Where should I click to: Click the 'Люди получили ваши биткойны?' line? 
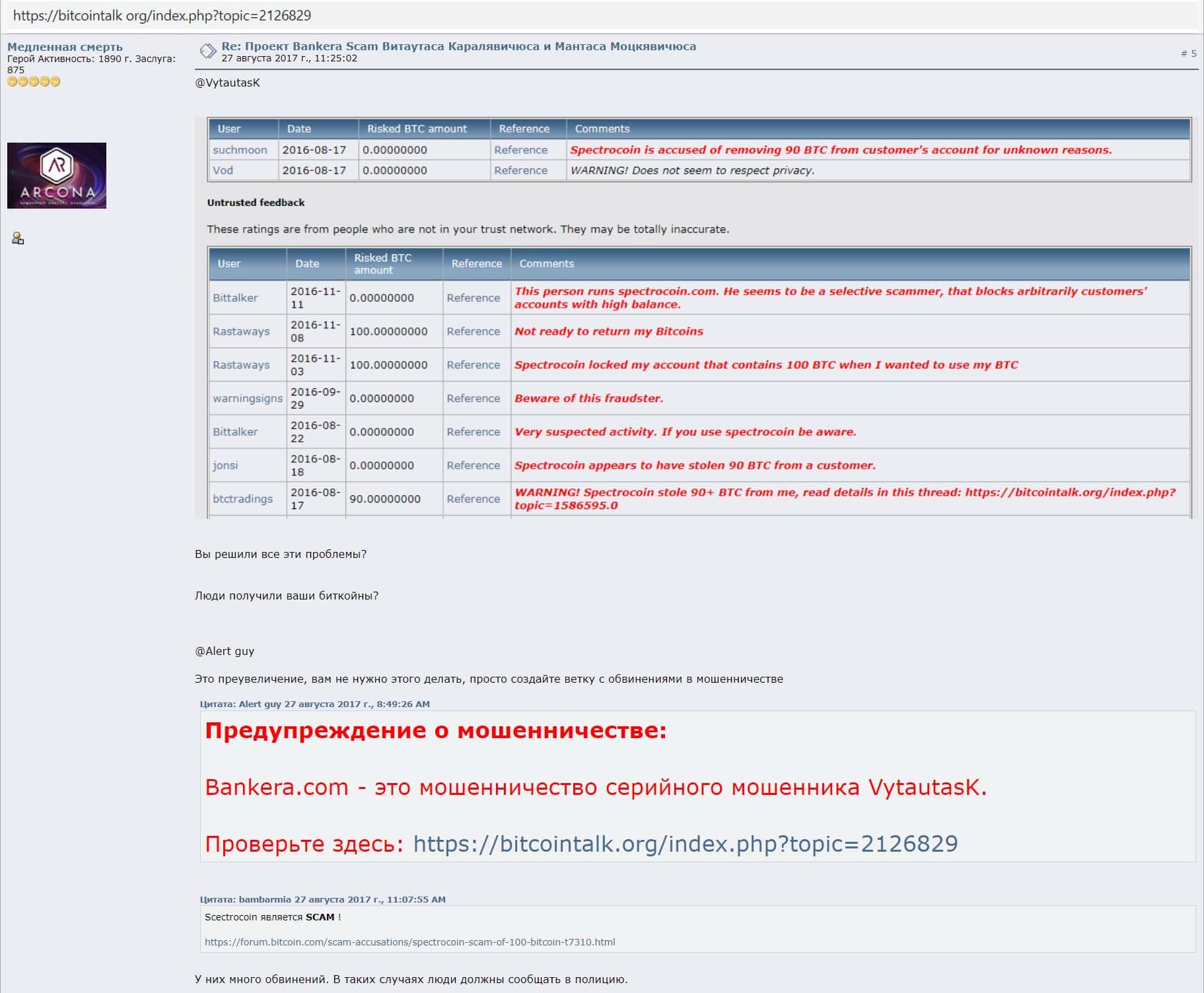pos(287,596)
